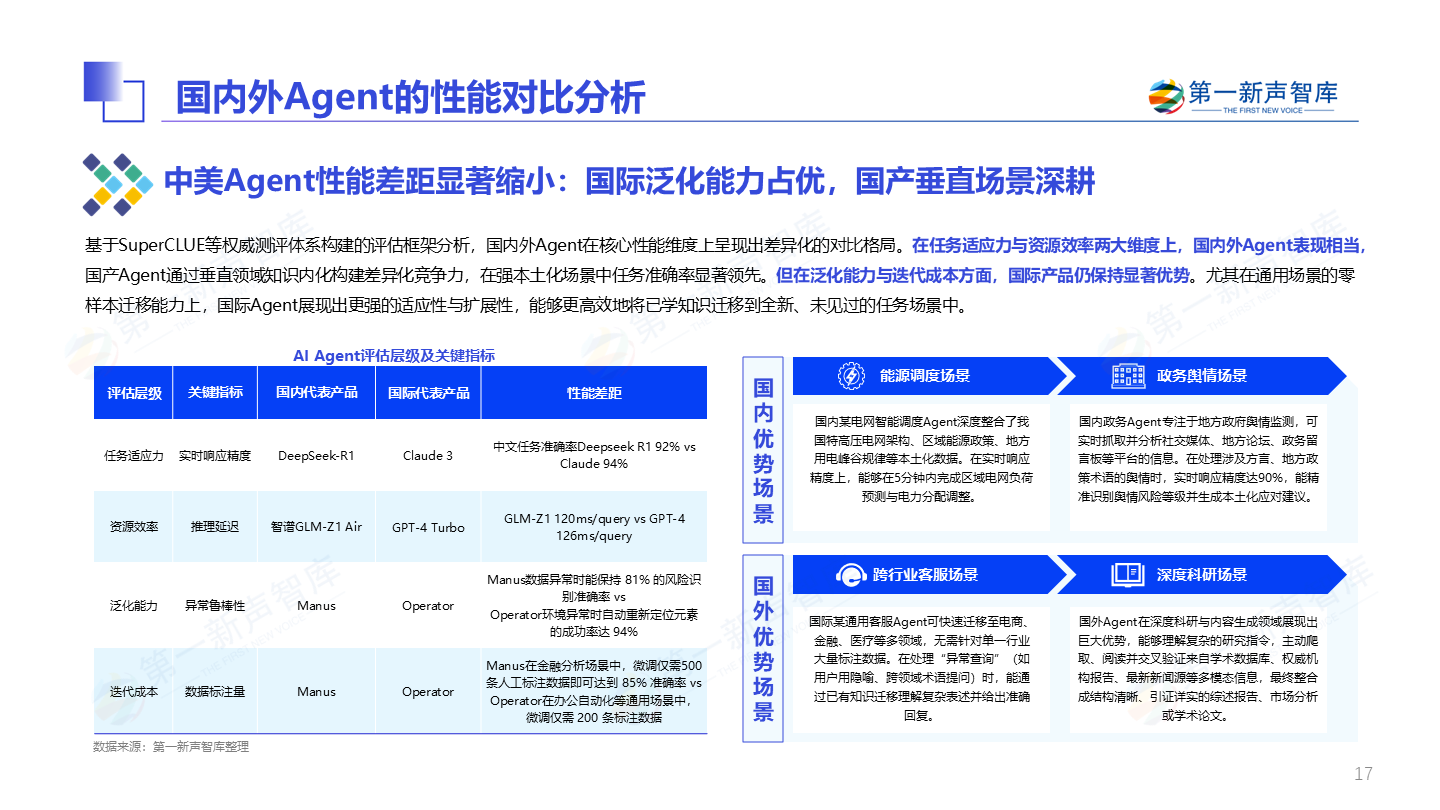1440x810 pixels.
Task: Click the 第一新声智库 logo globe icon
Action: tap(1165, 97)
